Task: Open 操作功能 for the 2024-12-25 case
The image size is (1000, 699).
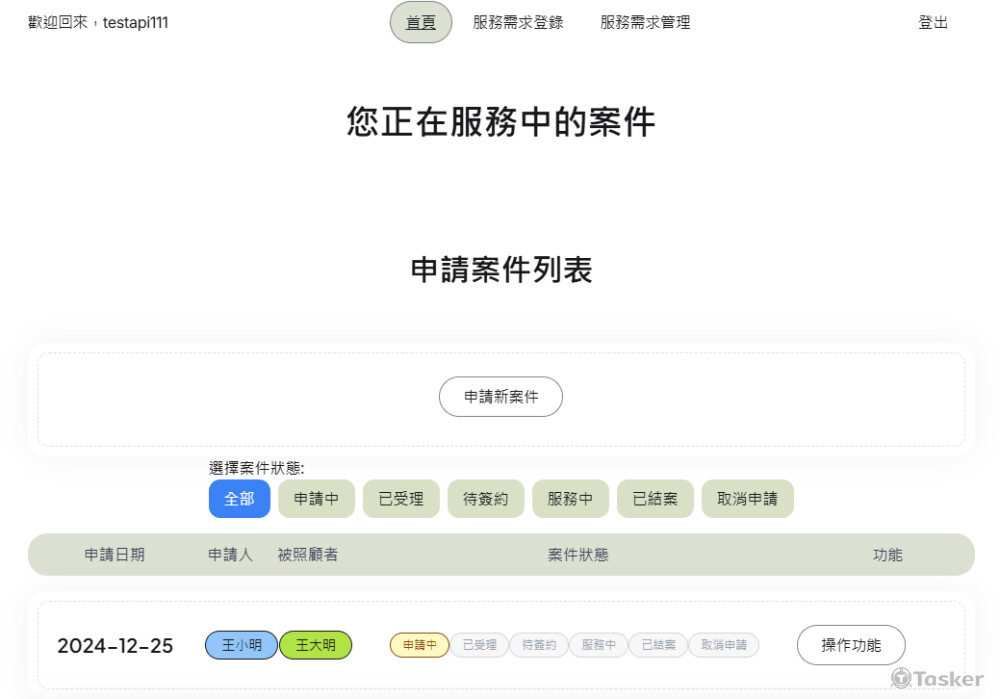Action: (851, 645)
